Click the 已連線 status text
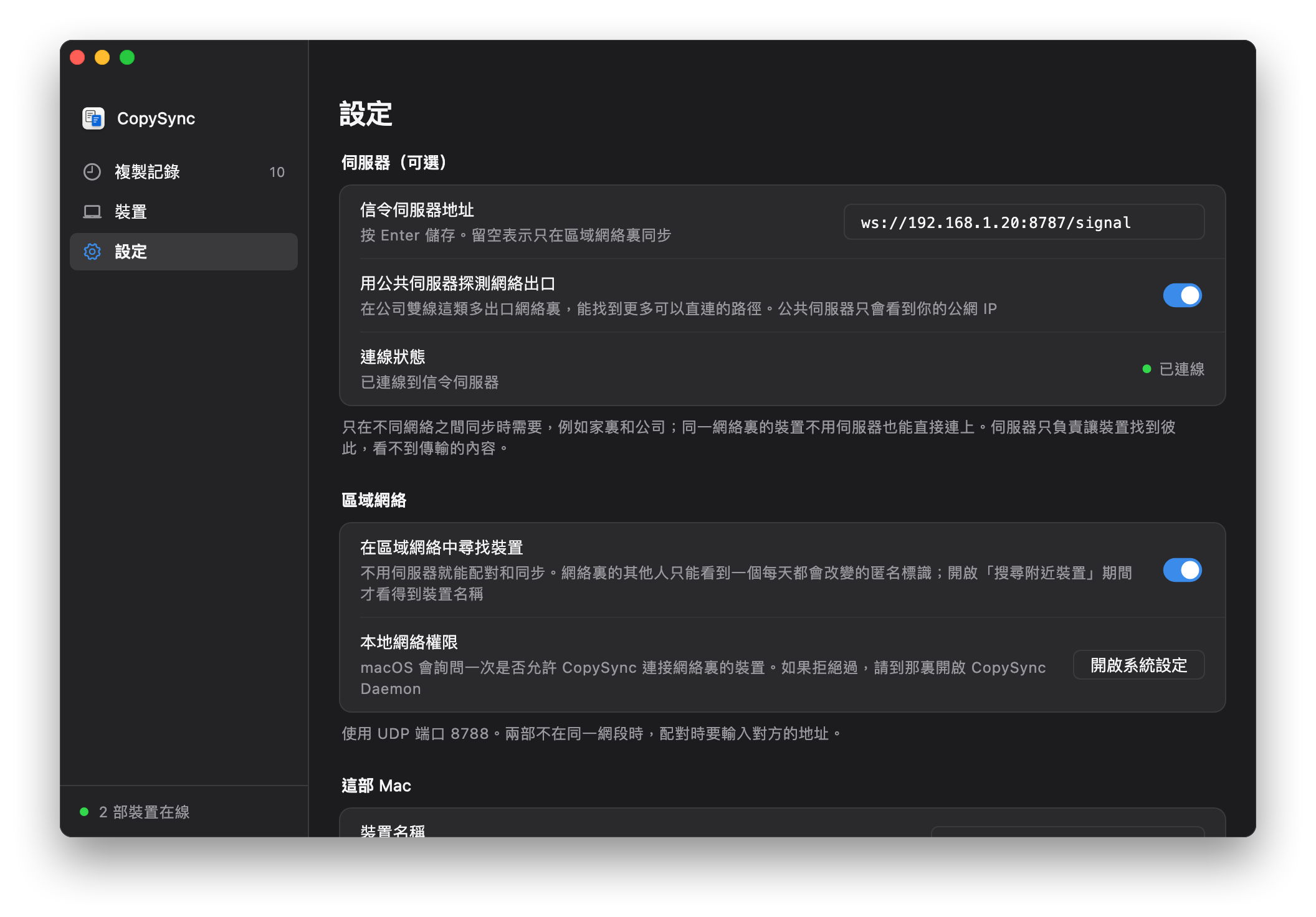This screenshot has height=917, width=1316. point(1181,369)
